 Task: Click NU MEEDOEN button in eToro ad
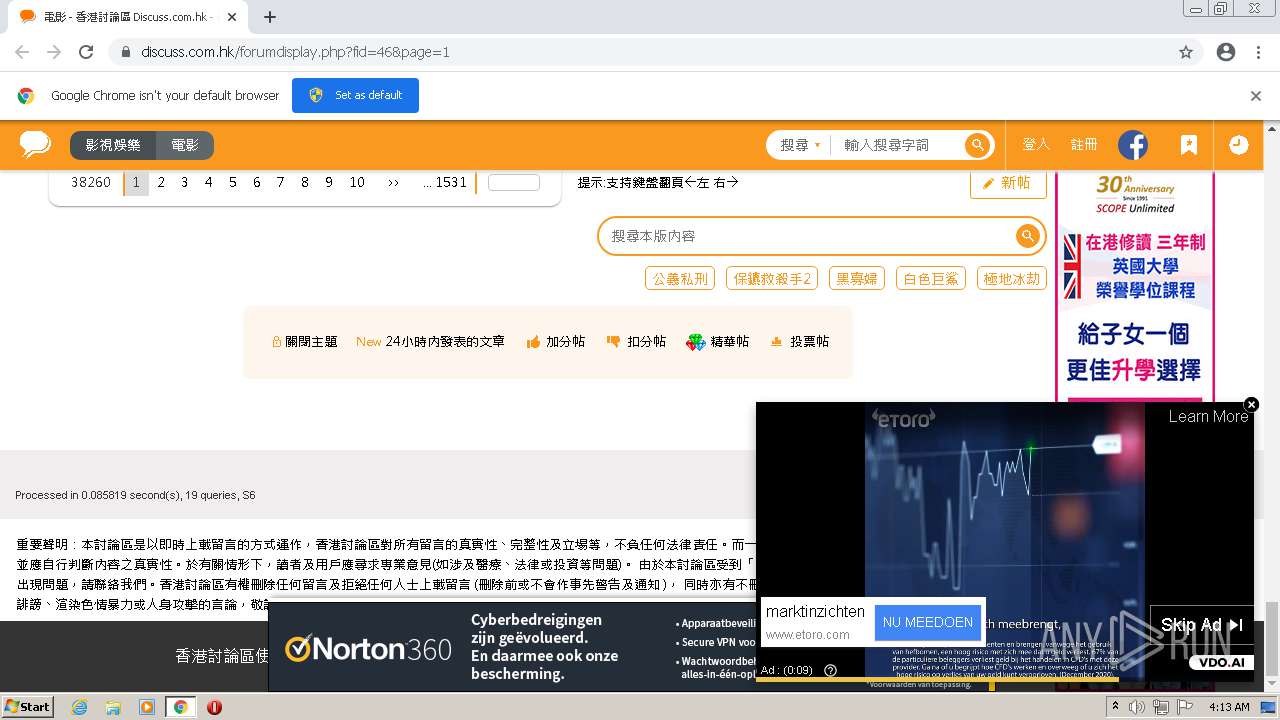click(928, 622)
